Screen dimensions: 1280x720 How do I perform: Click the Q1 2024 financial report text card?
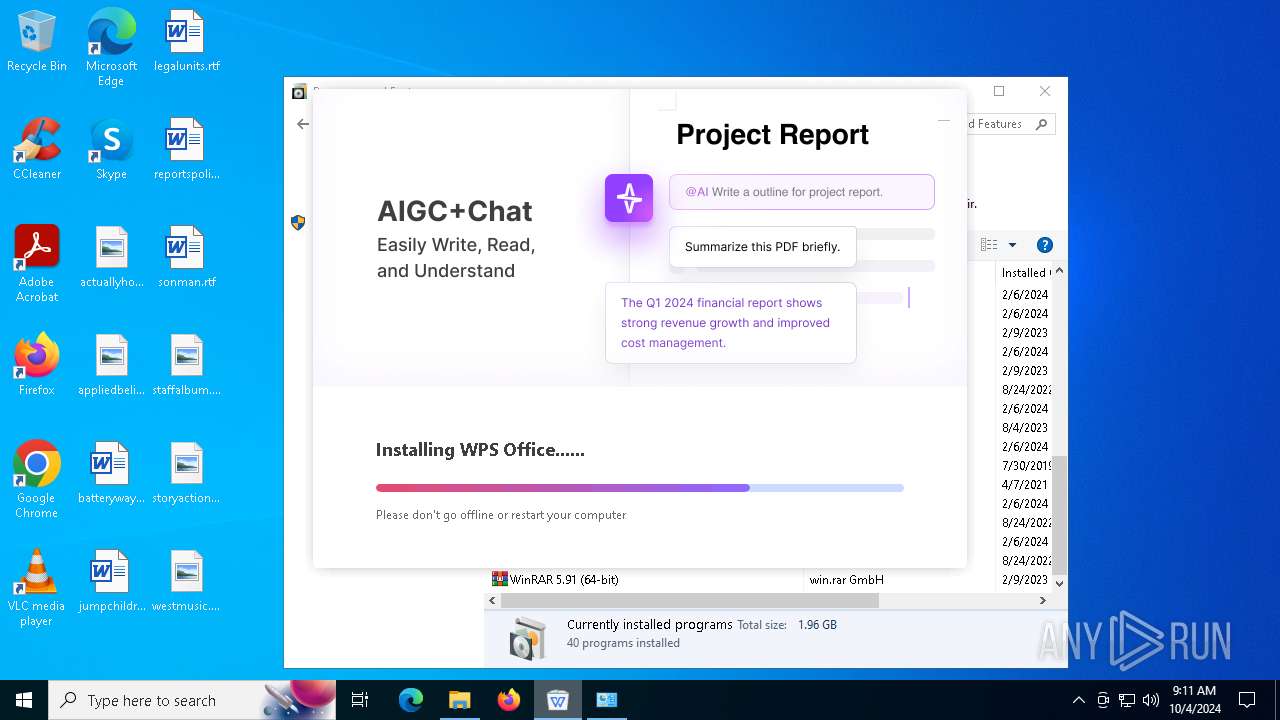[731, 323]
